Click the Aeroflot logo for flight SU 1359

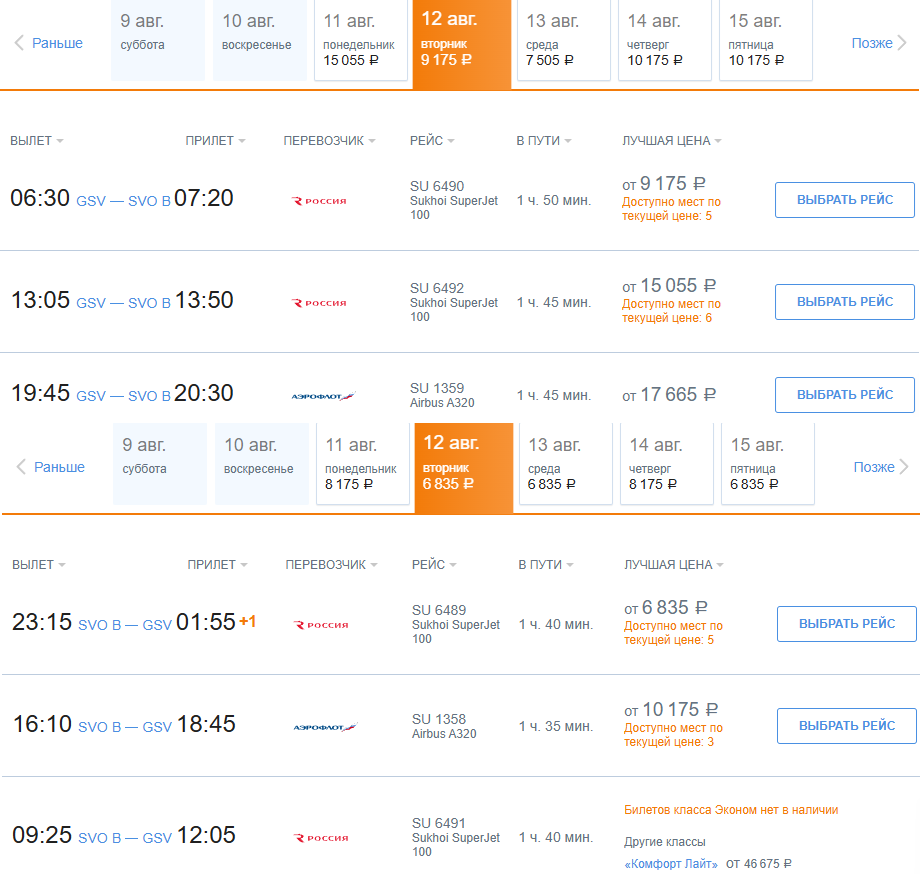click(323, 397)
